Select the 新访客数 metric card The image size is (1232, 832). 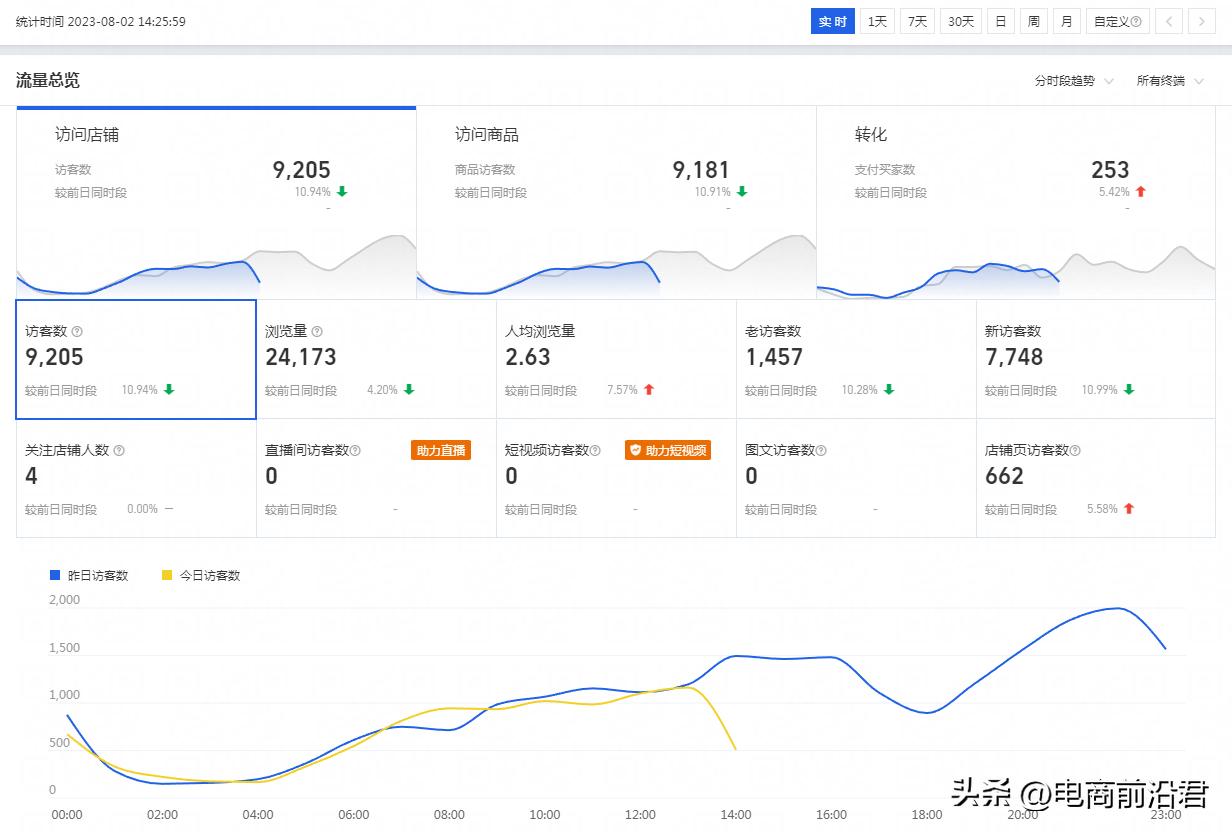pyautogui.click(x=1095, y=359)
